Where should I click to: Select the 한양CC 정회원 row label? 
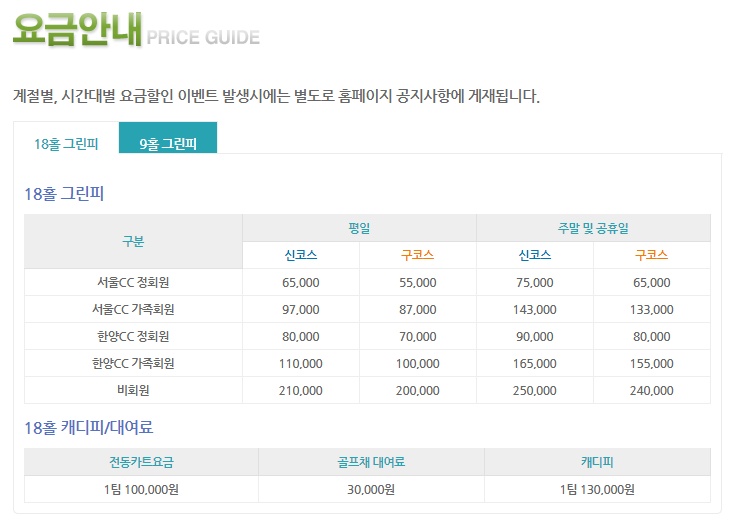click(133, 336)
